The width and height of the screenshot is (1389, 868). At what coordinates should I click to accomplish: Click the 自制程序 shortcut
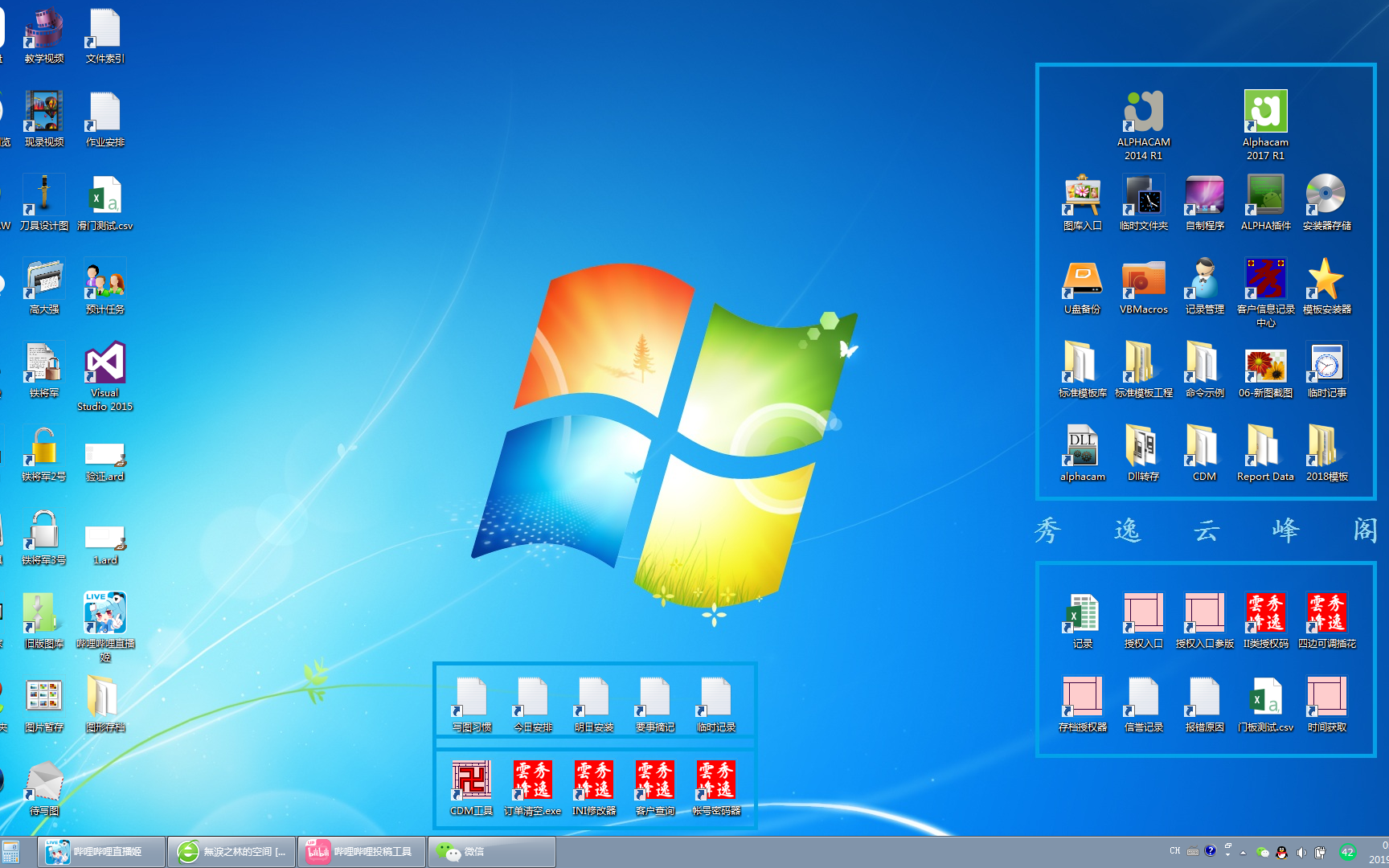pos(1204,203)
